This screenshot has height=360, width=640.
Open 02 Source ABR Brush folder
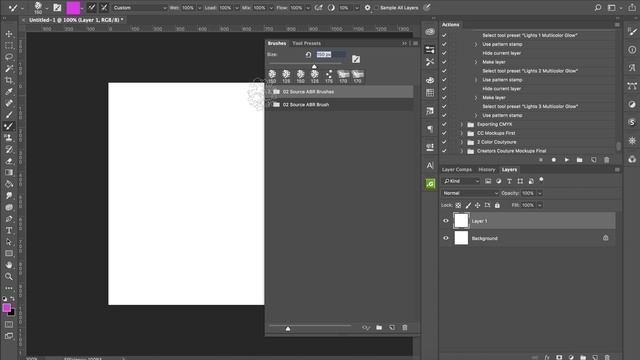coord(339,105)
